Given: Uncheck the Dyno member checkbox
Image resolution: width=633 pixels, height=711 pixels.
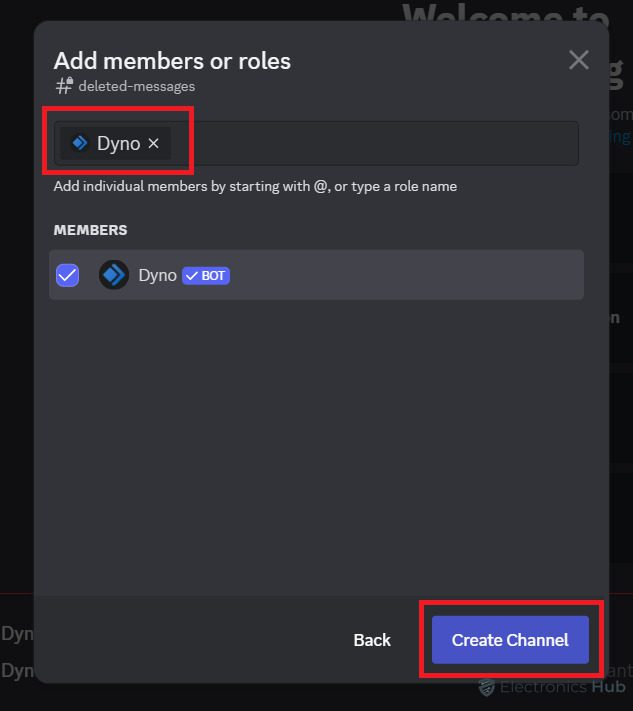Looking at the screenshot, I should (68, 275).
